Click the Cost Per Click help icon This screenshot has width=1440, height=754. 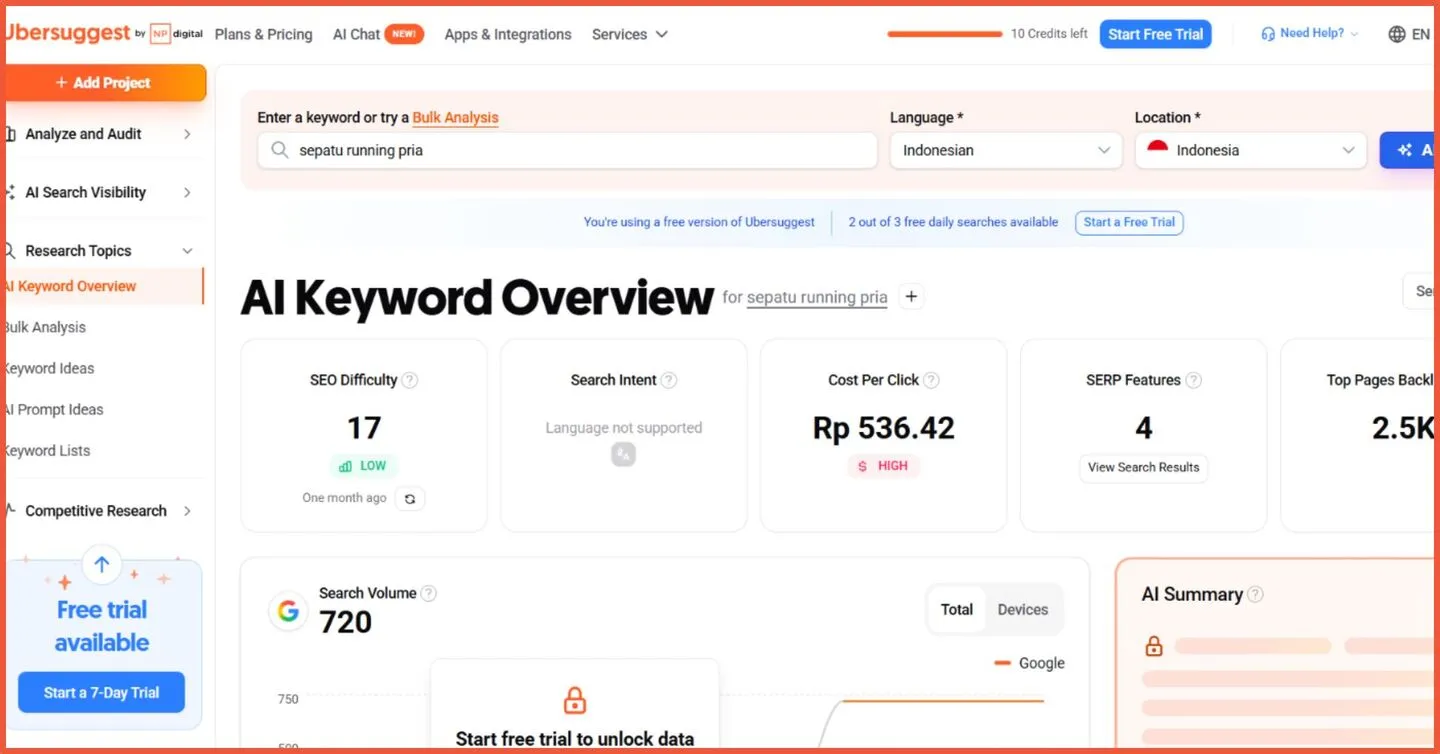tap(931, 380)
